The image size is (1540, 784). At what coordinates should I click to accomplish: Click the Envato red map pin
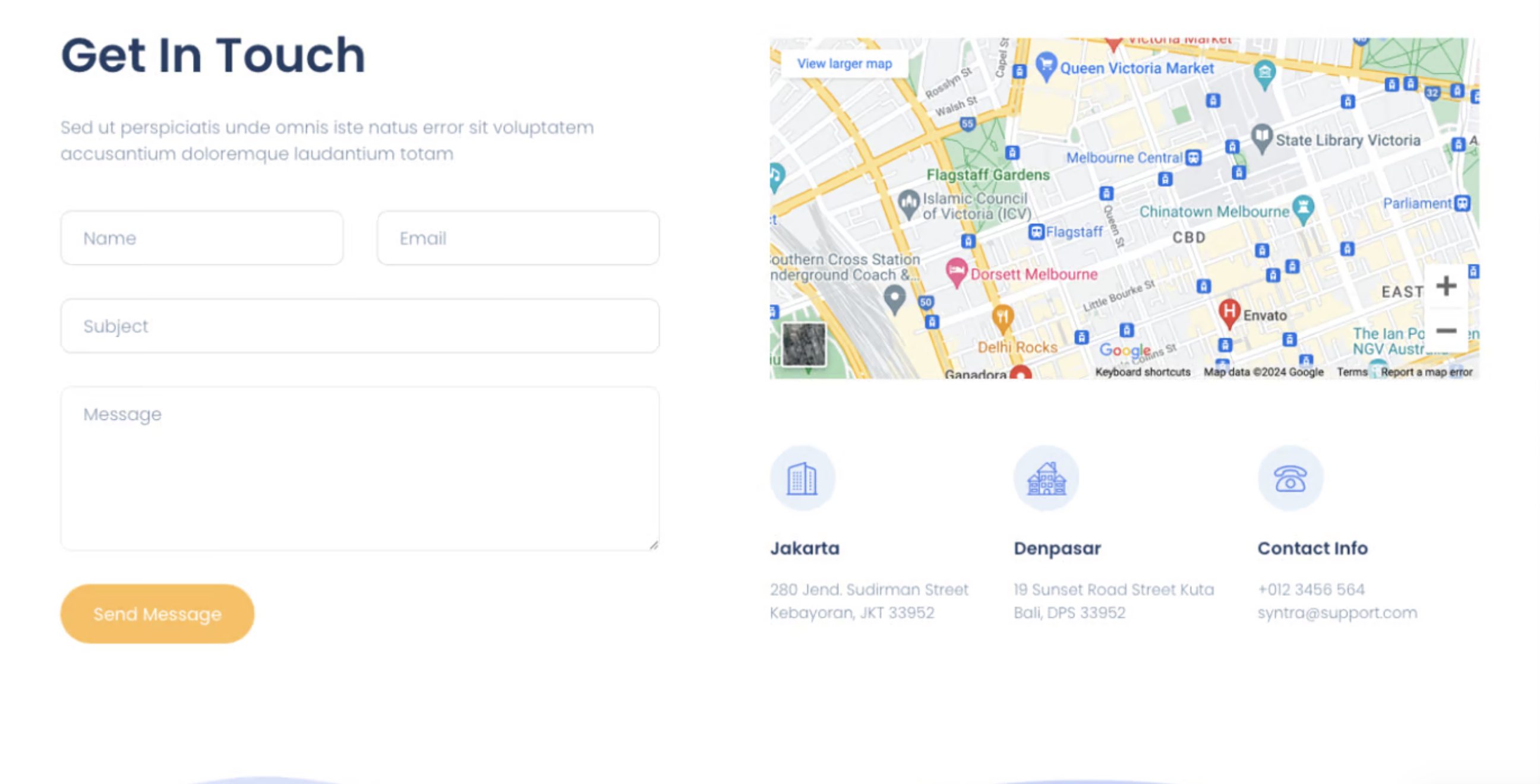(1229, 312)
